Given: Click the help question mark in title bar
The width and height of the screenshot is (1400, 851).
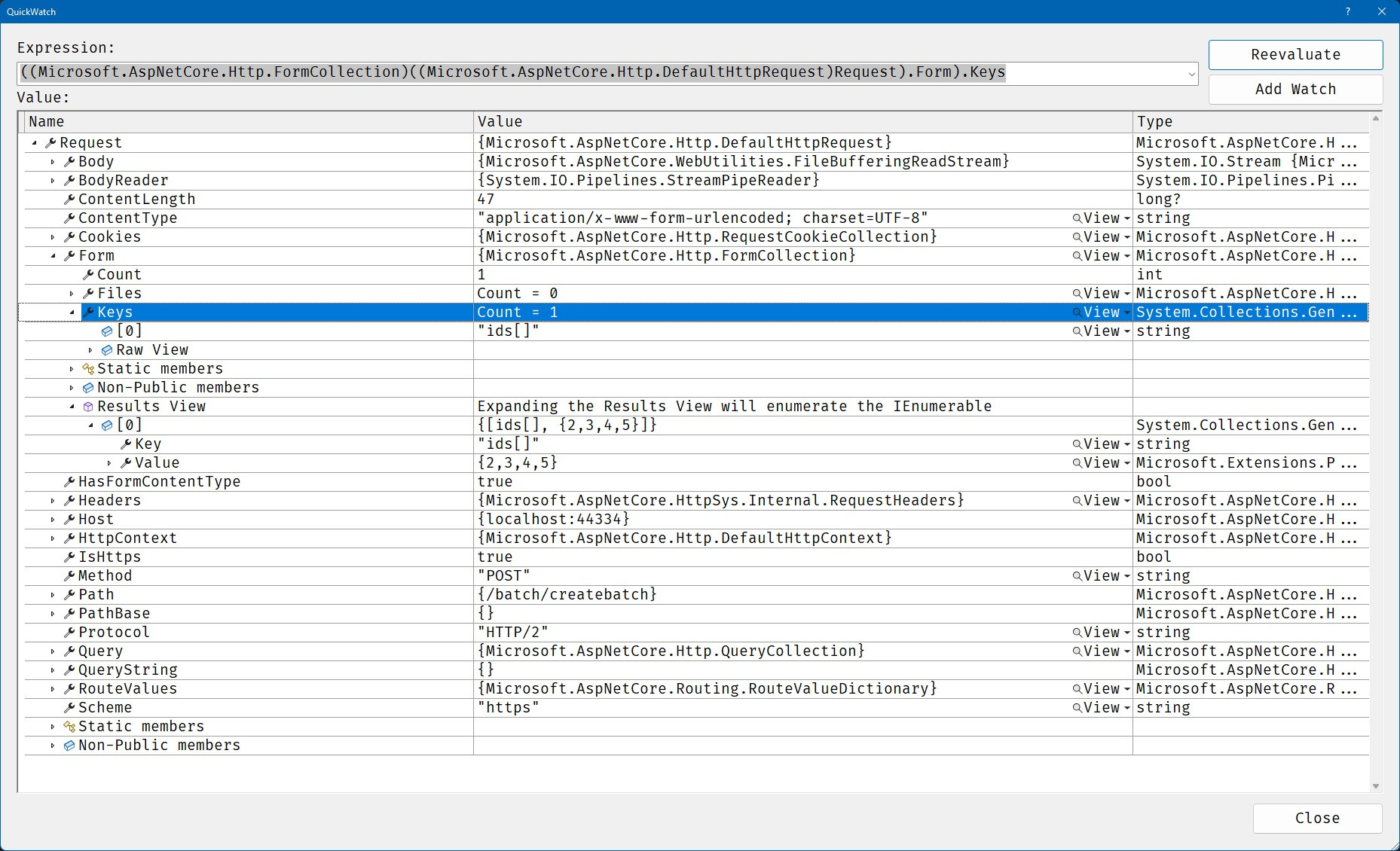Looking at the screenshot, I should 1348,11.
